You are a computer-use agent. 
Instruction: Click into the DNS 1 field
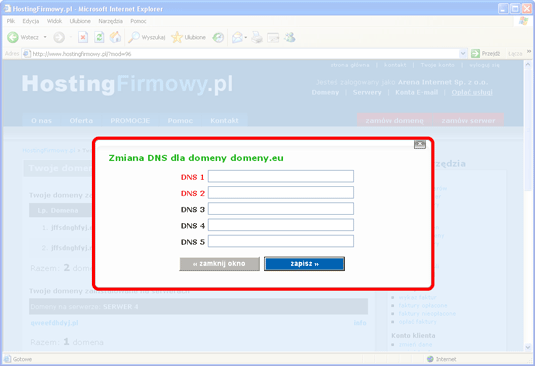pyautogui.click(x=281, y=176)
